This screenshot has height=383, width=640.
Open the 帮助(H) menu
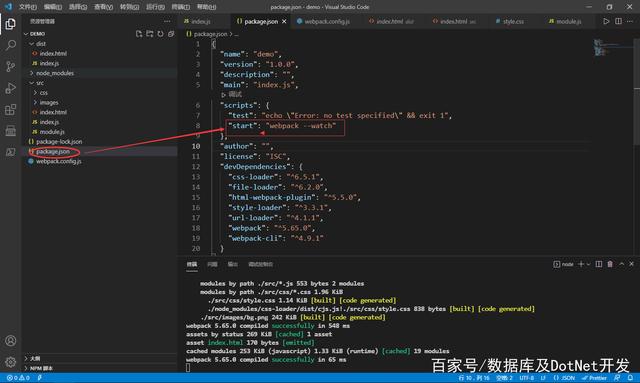point(207,7)
